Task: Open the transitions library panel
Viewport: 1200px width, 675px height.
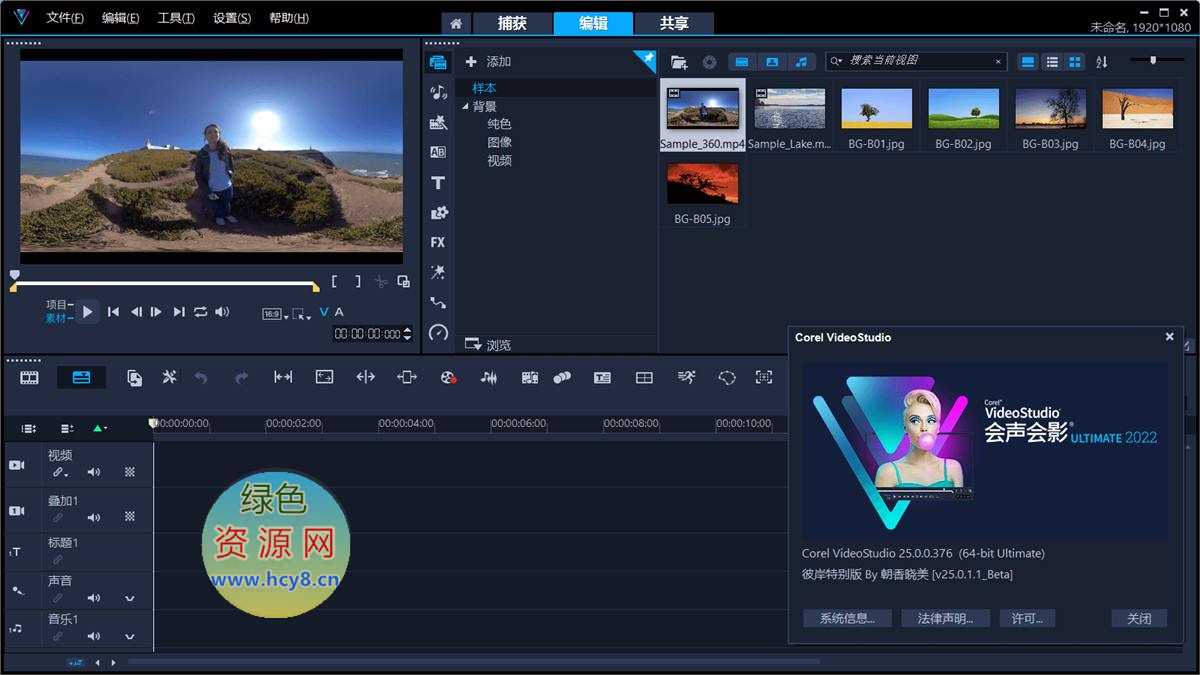Action: point(438,152)
